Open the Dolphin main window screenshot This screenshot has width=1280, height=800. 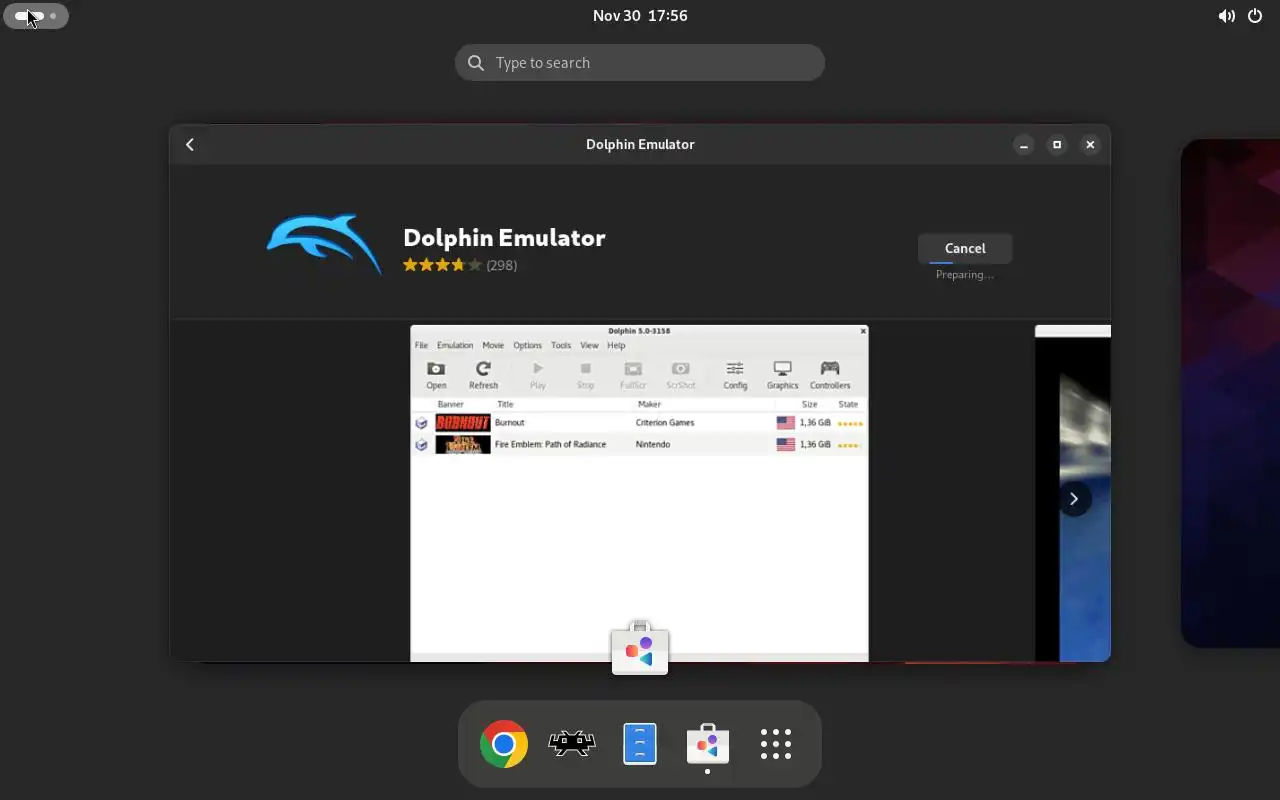(639, 493)
